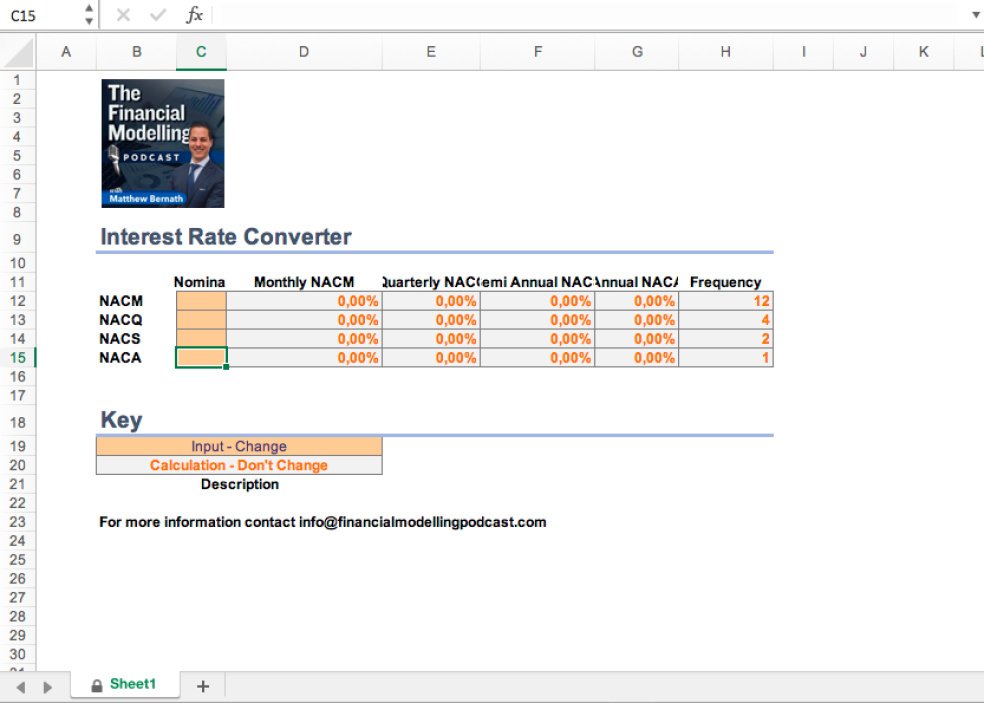Viewport: 984px width, 703px height.
Task: Click the cancel (X) icon beside the formula bar
Action: [124, 15]
